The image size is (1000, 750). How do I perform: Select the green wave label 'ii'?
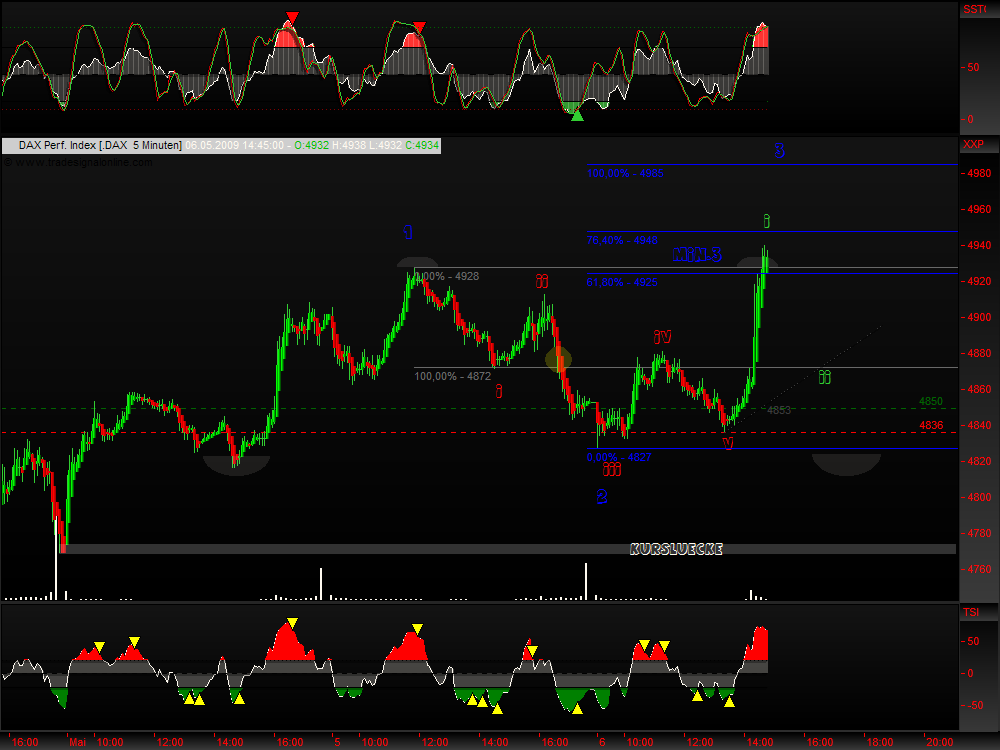825,377
